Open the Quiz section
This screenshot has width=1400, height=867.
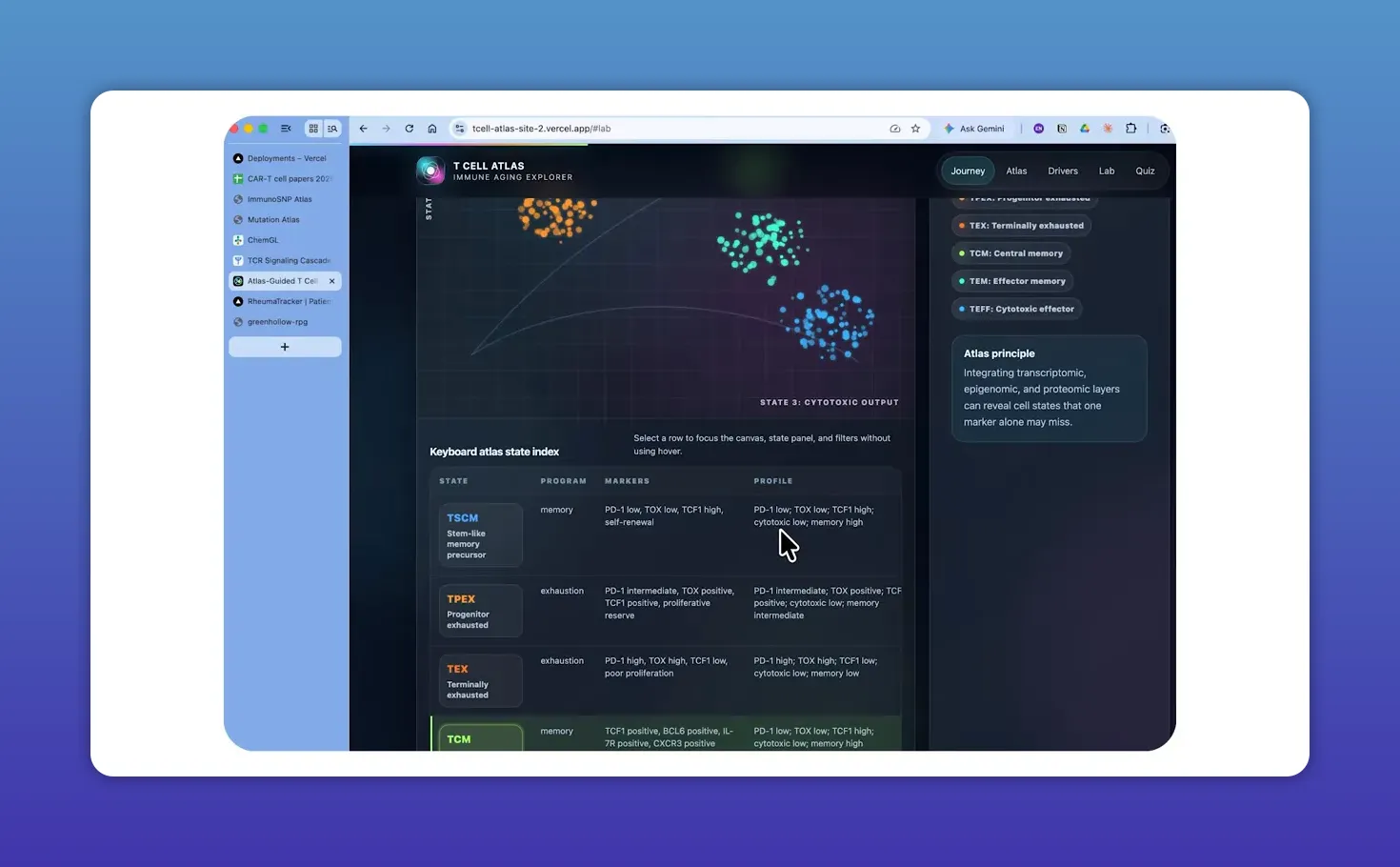coord(1145,171)
